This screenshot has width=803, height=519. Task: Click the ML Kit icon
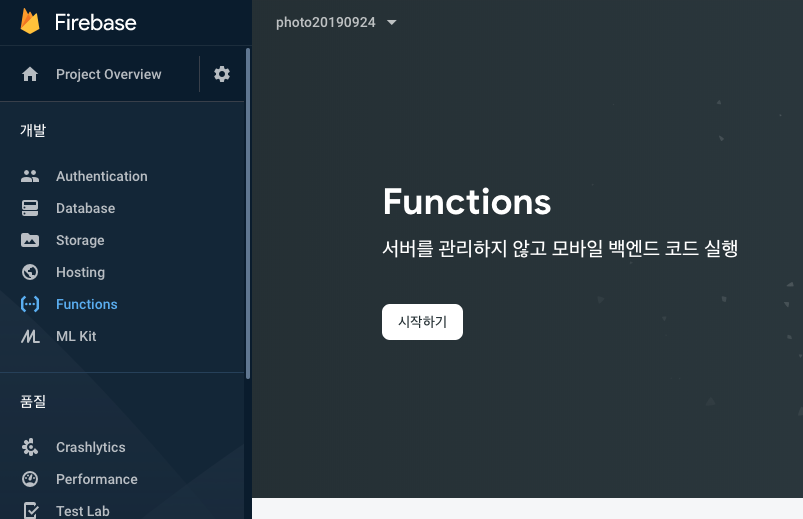(x=30, y=336)
